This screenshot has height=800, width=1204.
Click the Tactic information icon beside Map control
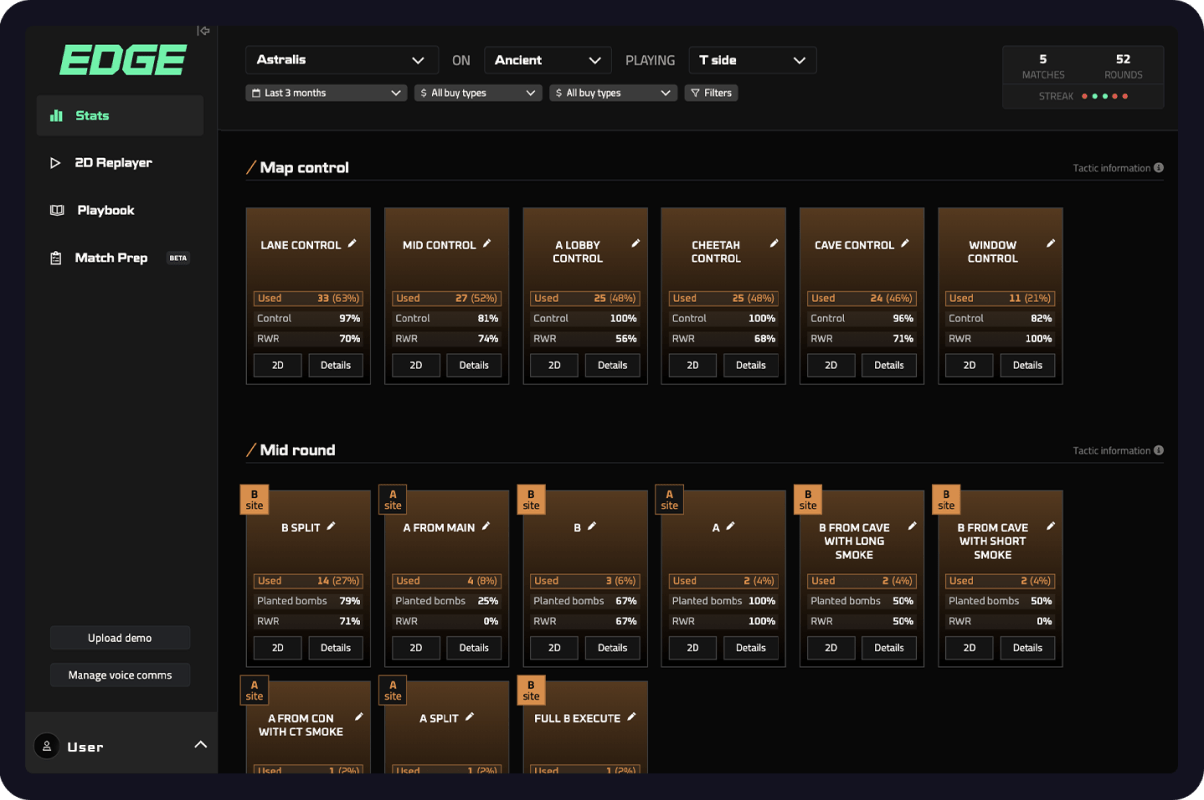tap(1159, 168)
